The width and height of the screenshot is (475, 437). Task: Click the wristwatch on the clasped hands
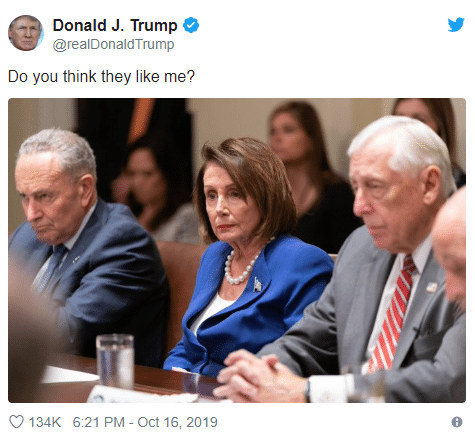coord(307,390)
